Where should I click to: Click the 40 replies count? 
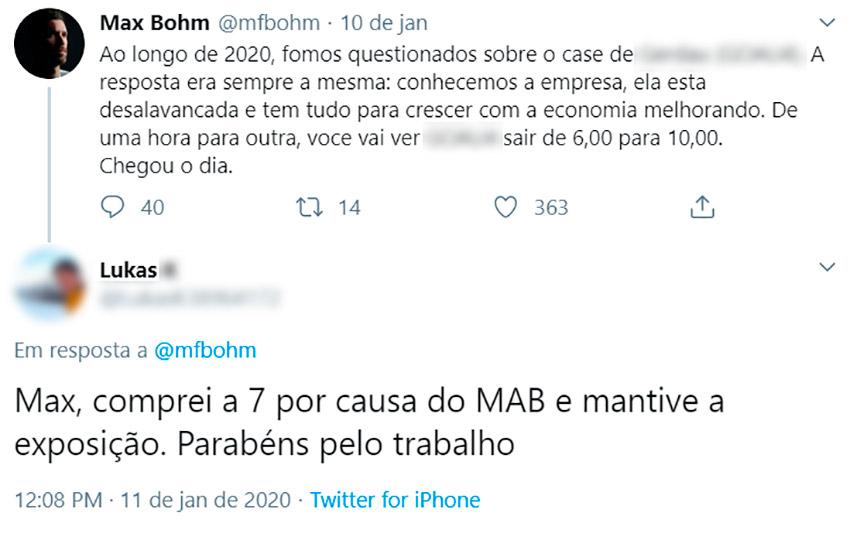(x=152, y=208)
